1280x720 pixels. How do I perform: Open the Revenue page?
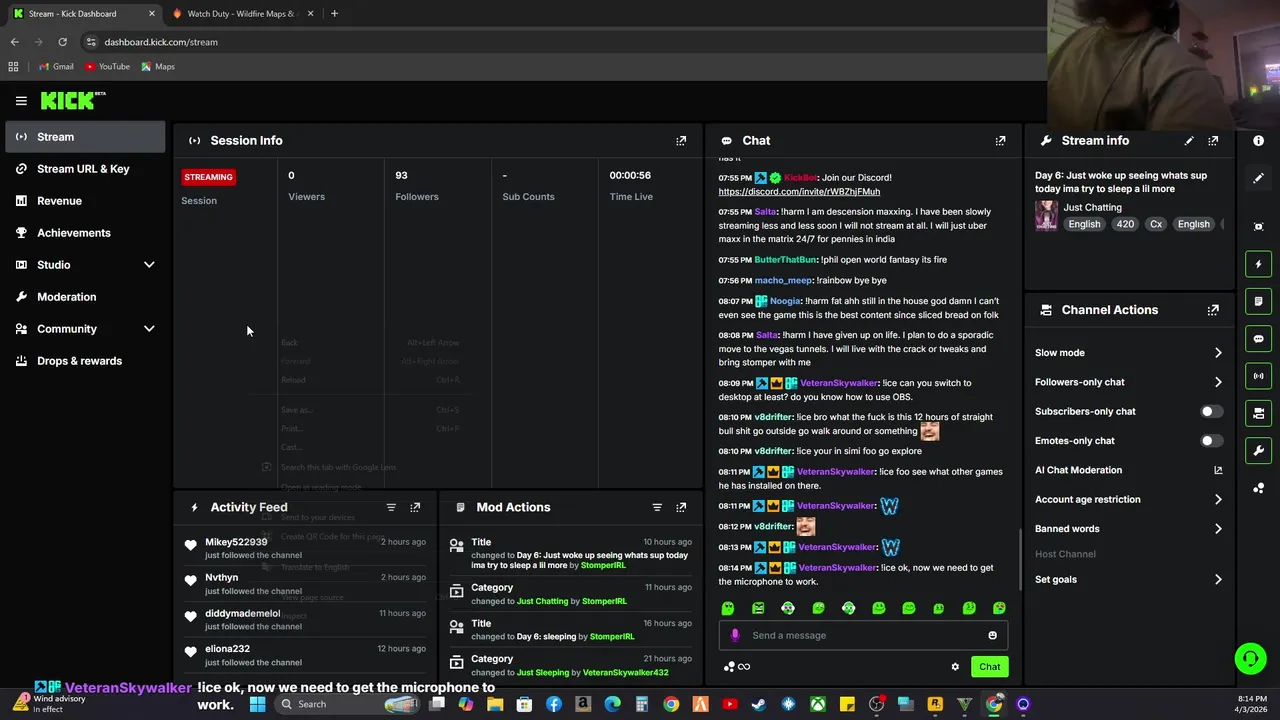pyautogui.click(x=85, y=201)
